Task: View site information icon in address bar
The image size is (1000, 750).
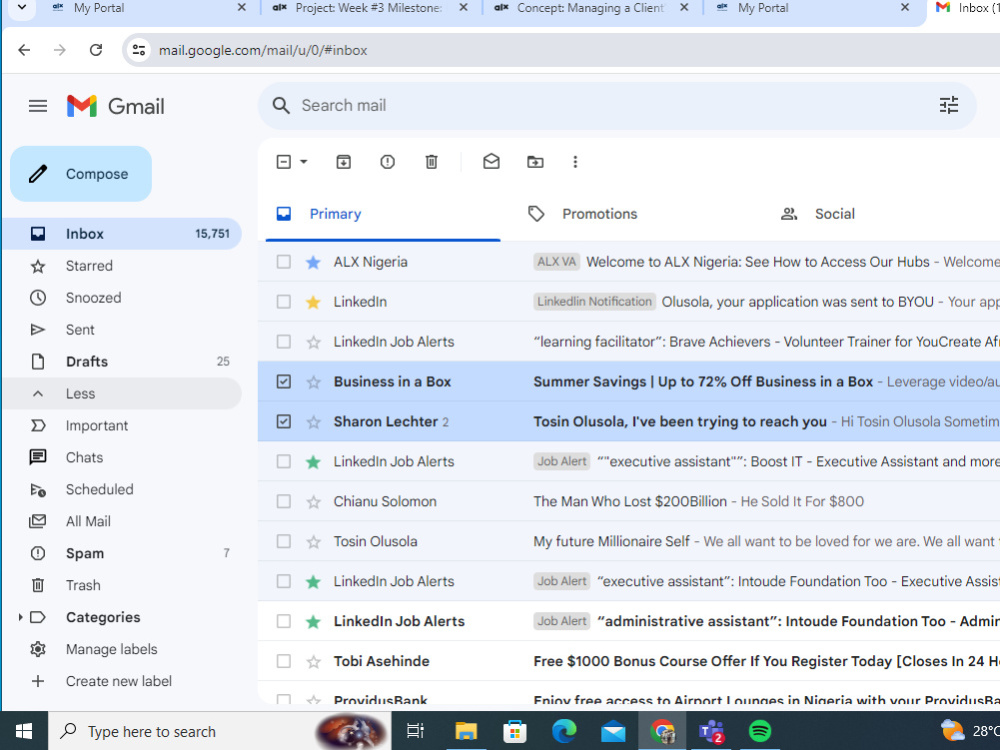Action: pos(138,50)
